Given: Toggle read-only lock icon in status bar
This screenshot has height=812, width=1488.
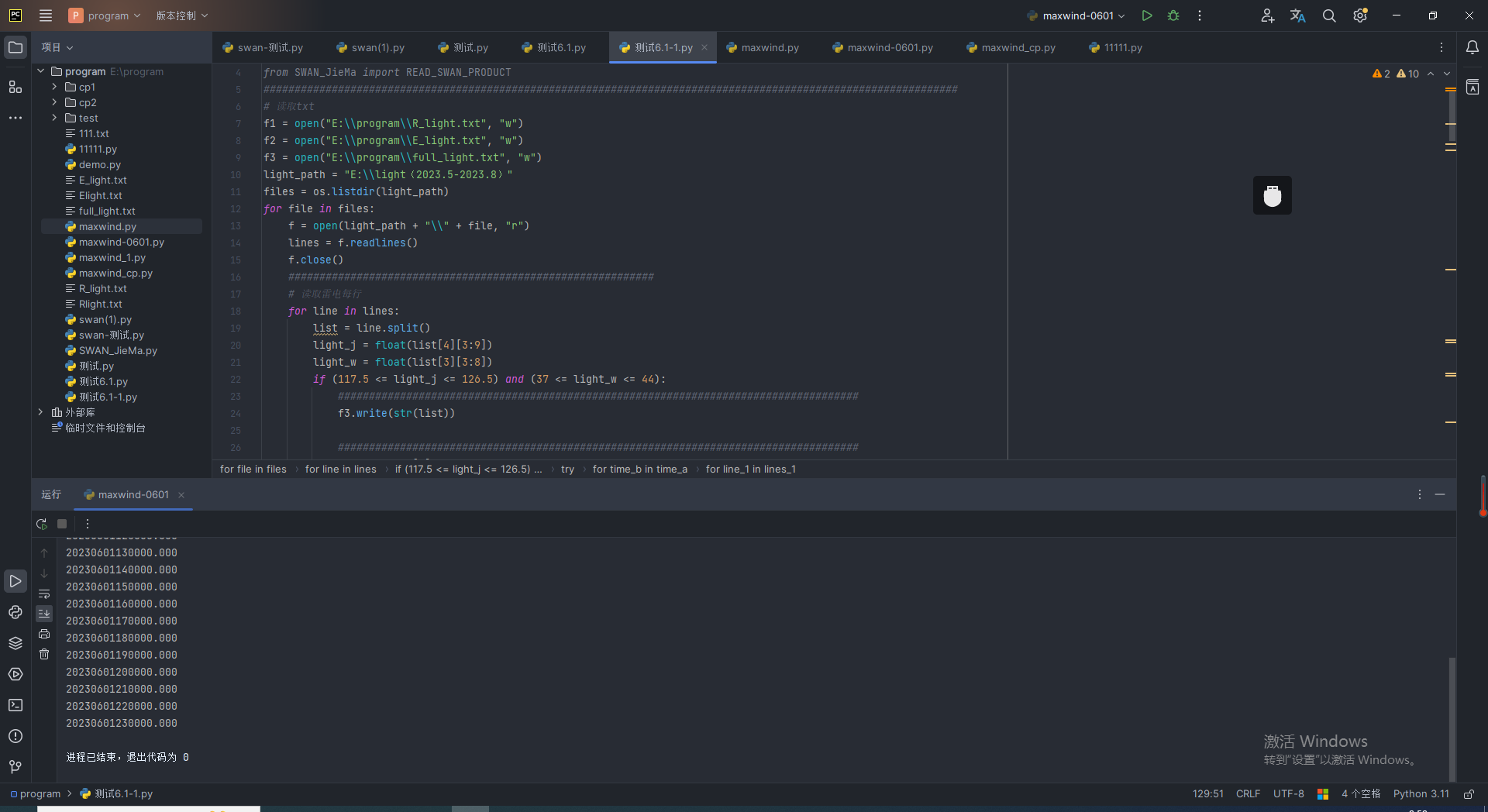Looking at the screenshot, I should [x=1469, y=794].
